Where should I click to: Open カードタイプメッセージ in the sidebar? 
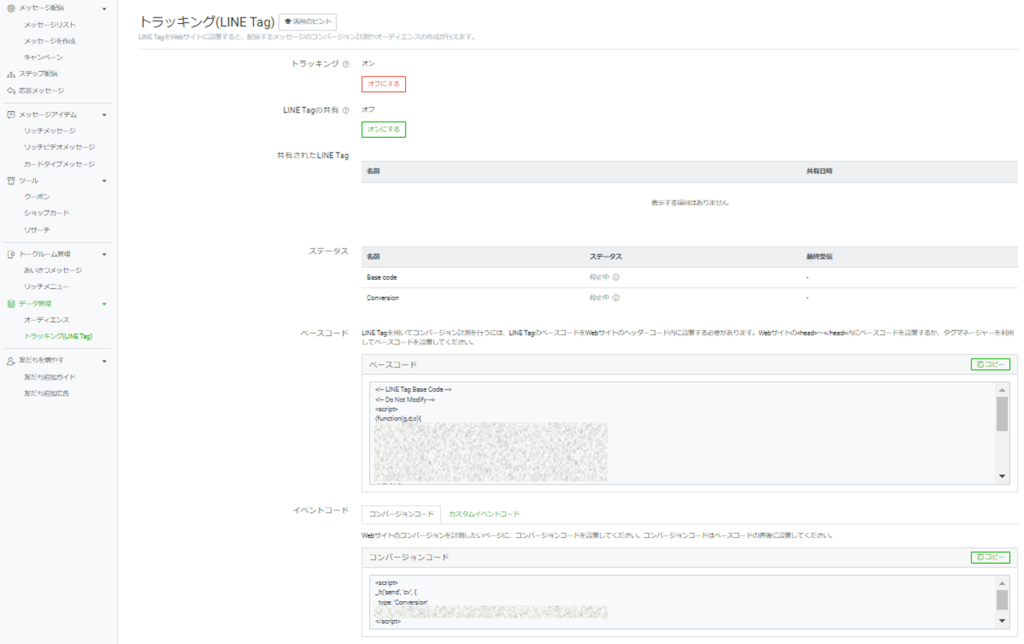pos(59,165)
